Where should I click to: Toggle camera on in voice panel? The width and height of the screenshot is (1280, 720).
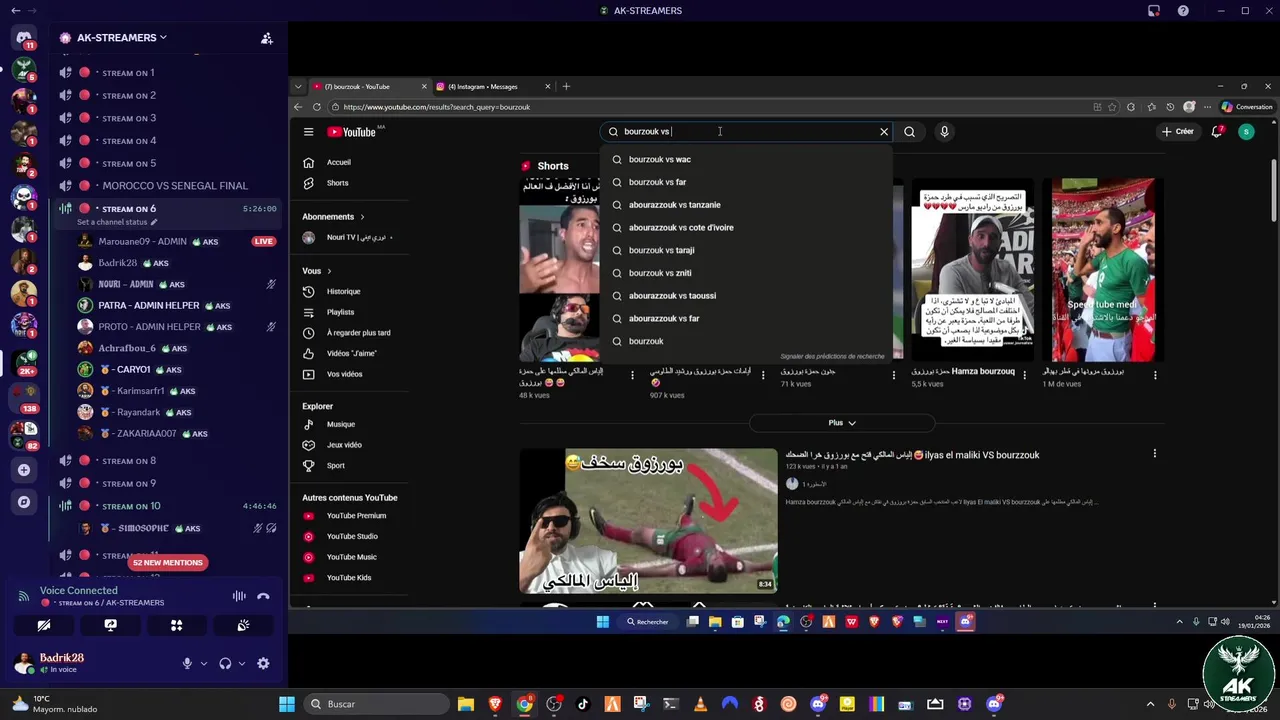[44, 625]
